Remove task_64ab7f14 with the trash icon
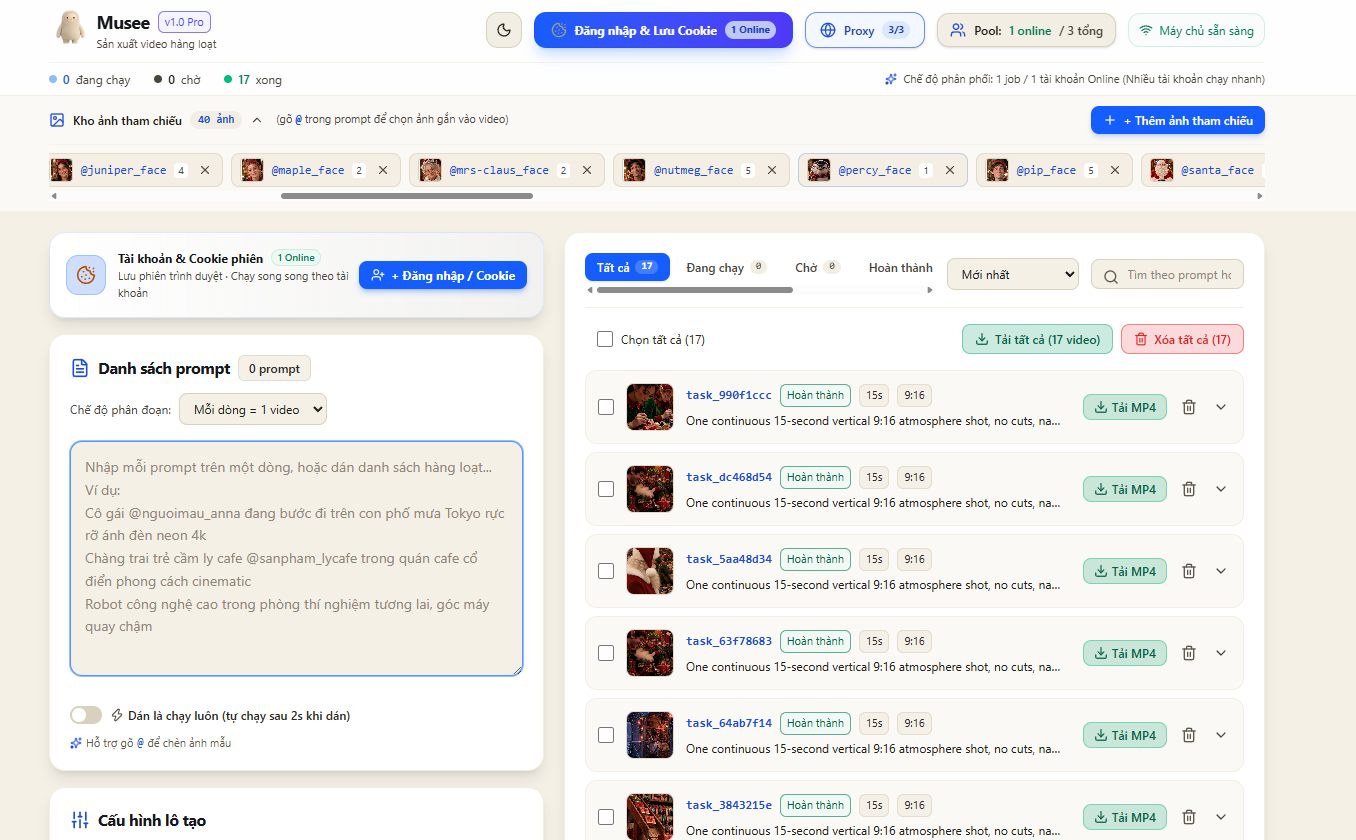Viewport: 1356px width, 840px height. pyautogui.click(x=1189, y=735)
